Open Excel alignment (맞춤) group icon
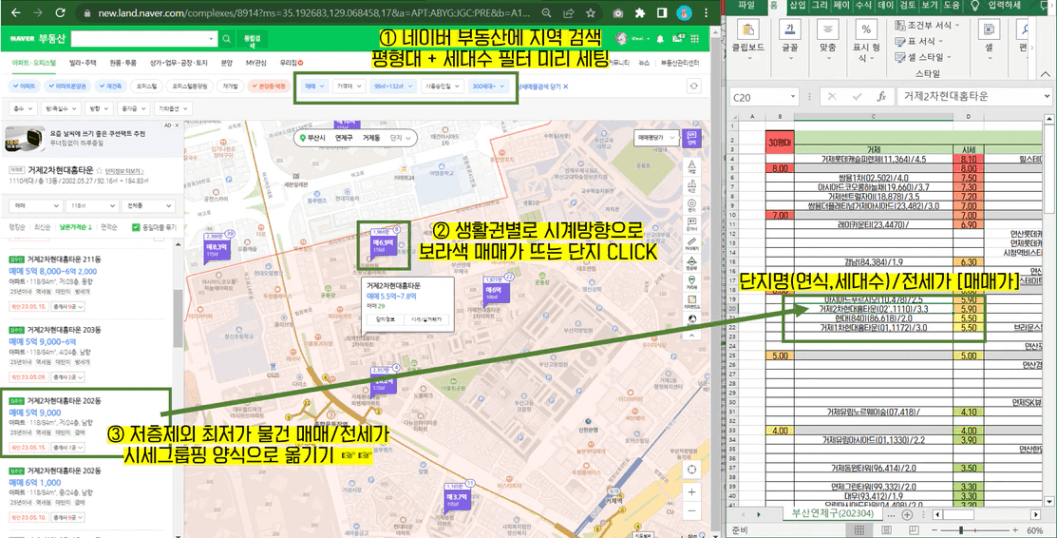Viewport: 1057px width, 538px height. click(x=828, y=30)
